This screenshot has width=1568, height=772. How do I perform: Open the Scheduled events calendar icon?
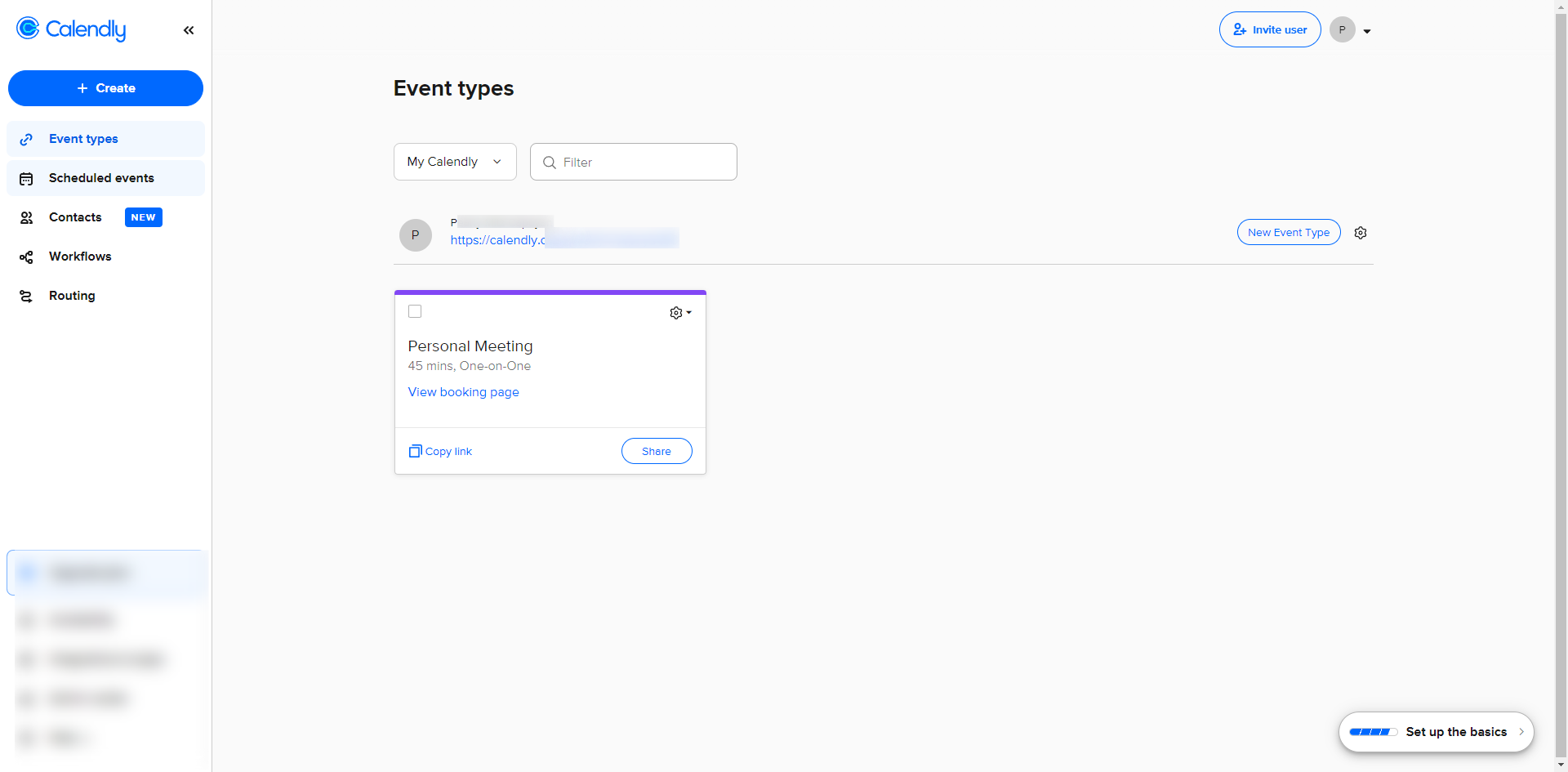26,179
